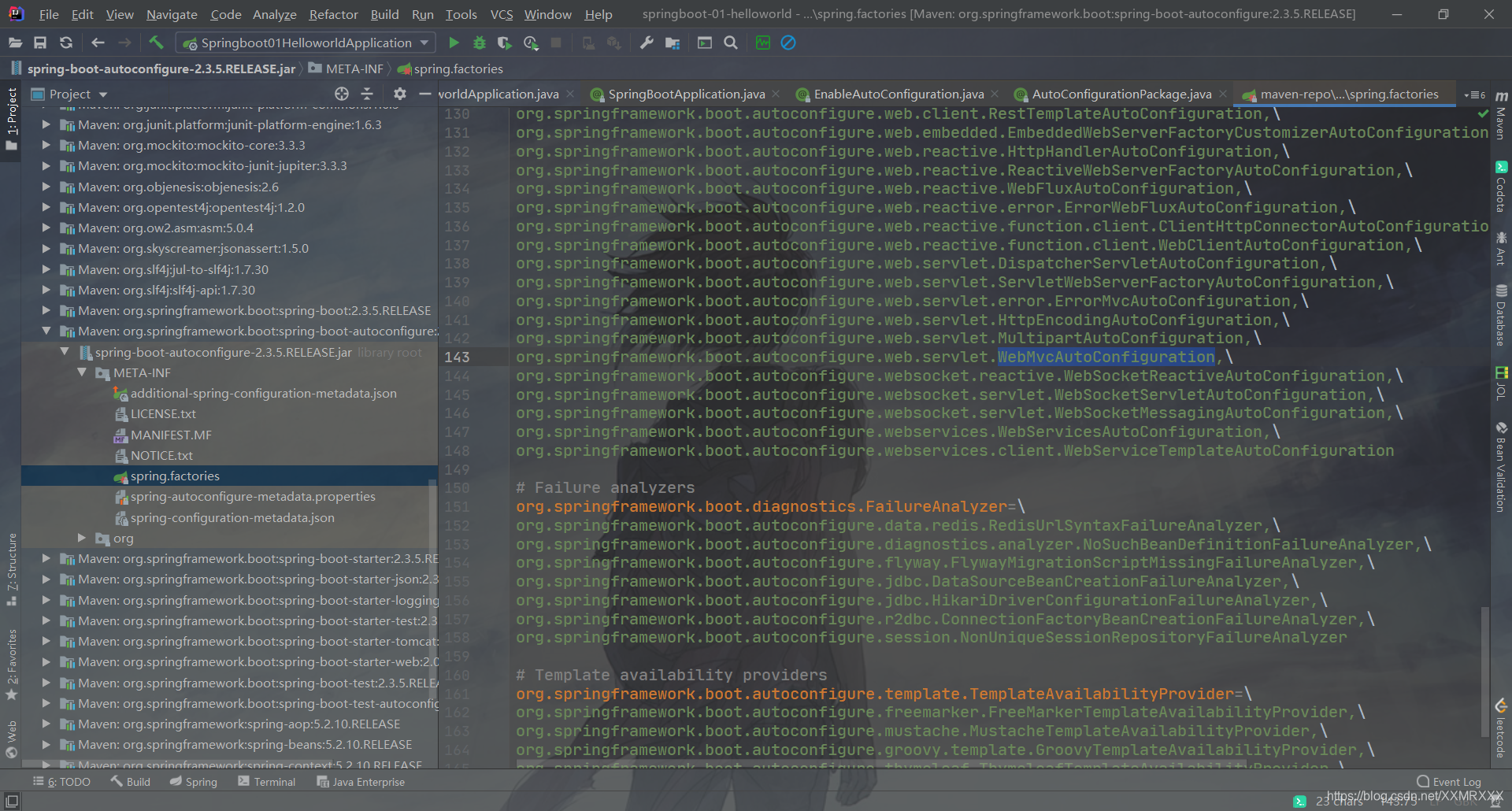Open the Refactor menu
1512x811 pixels.
333,14
